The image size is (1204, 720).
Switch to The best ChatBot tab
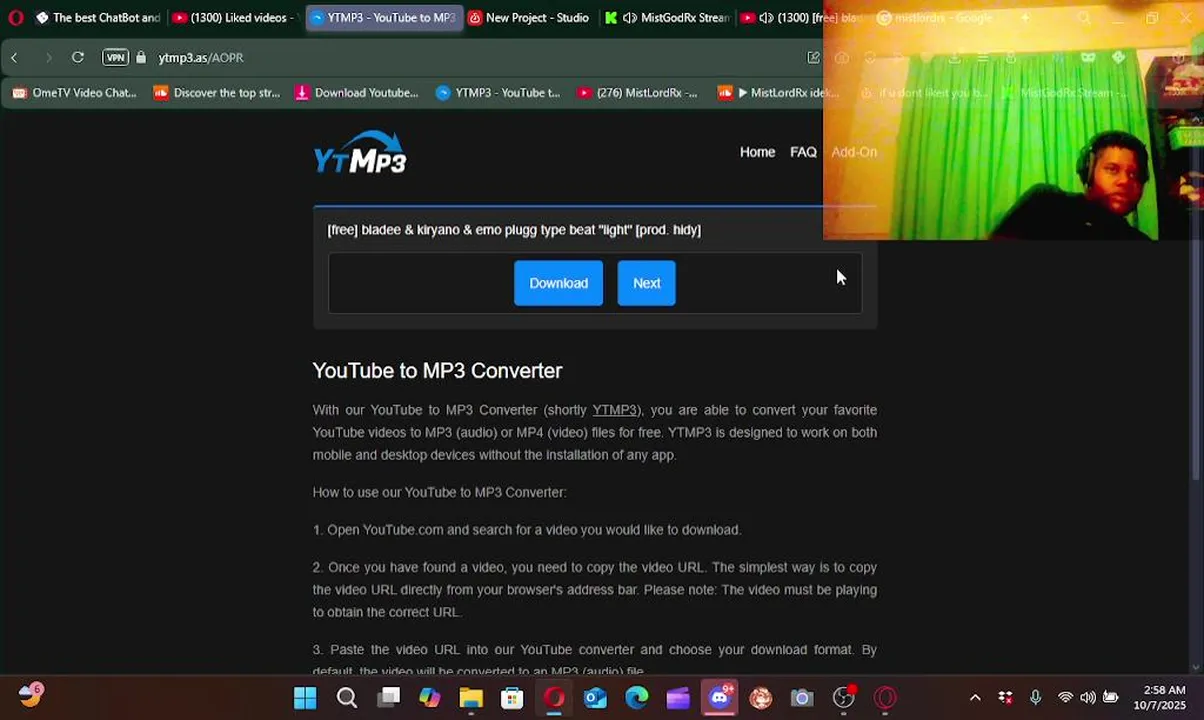(97, 17)
